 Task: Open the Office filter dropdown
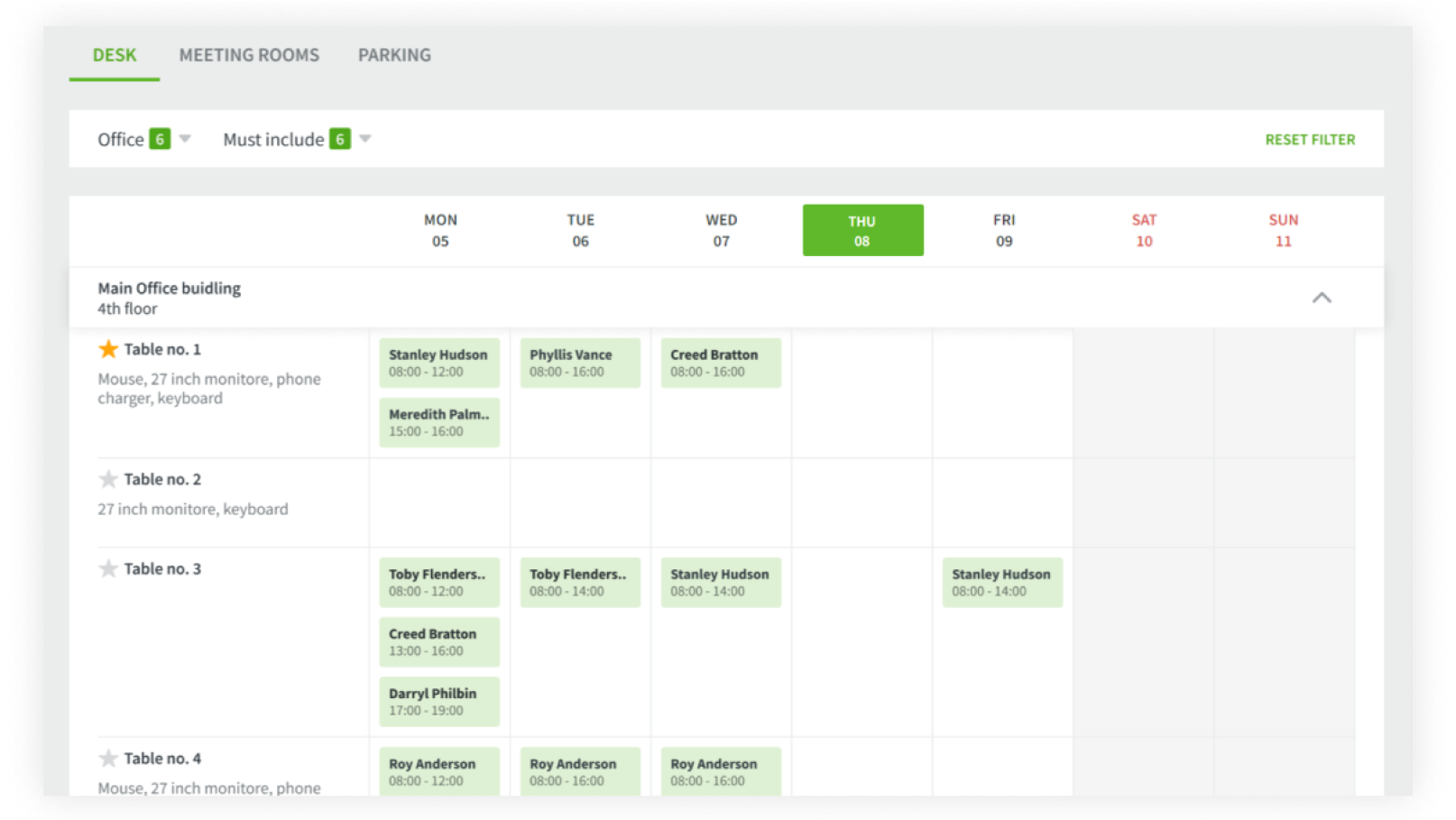click(185, 139)
